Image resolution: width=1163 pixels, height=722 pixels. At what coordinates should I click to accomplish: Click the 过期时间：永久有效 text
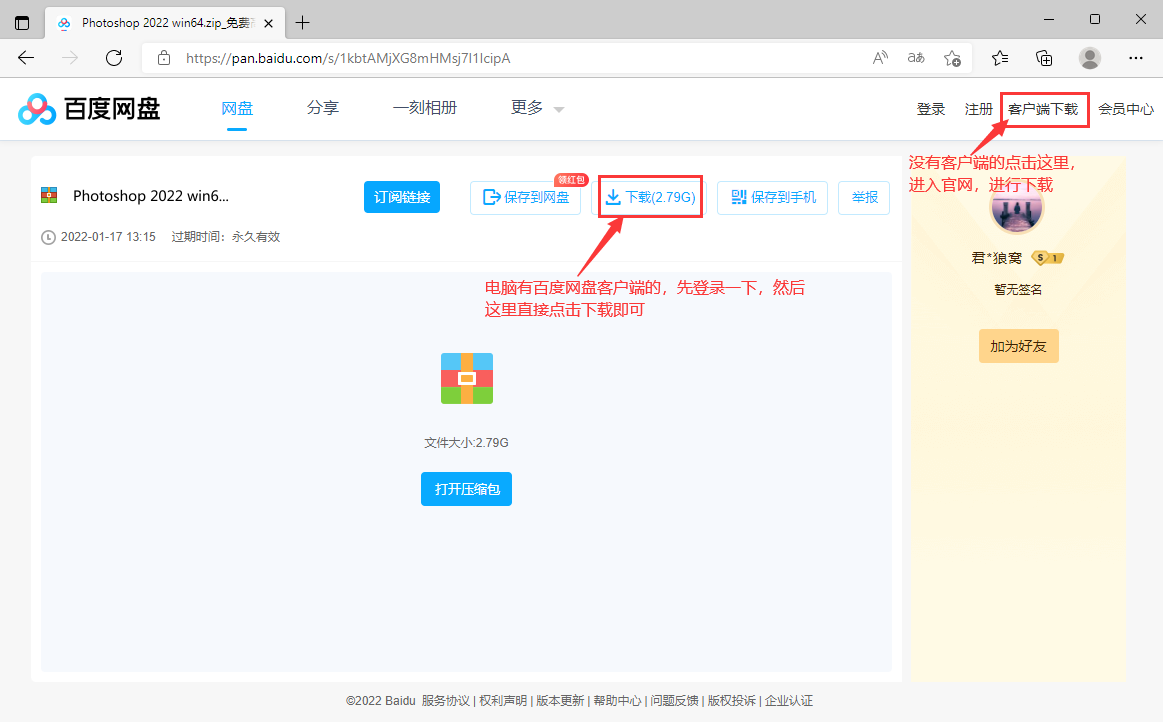click(x=226, y=237)
